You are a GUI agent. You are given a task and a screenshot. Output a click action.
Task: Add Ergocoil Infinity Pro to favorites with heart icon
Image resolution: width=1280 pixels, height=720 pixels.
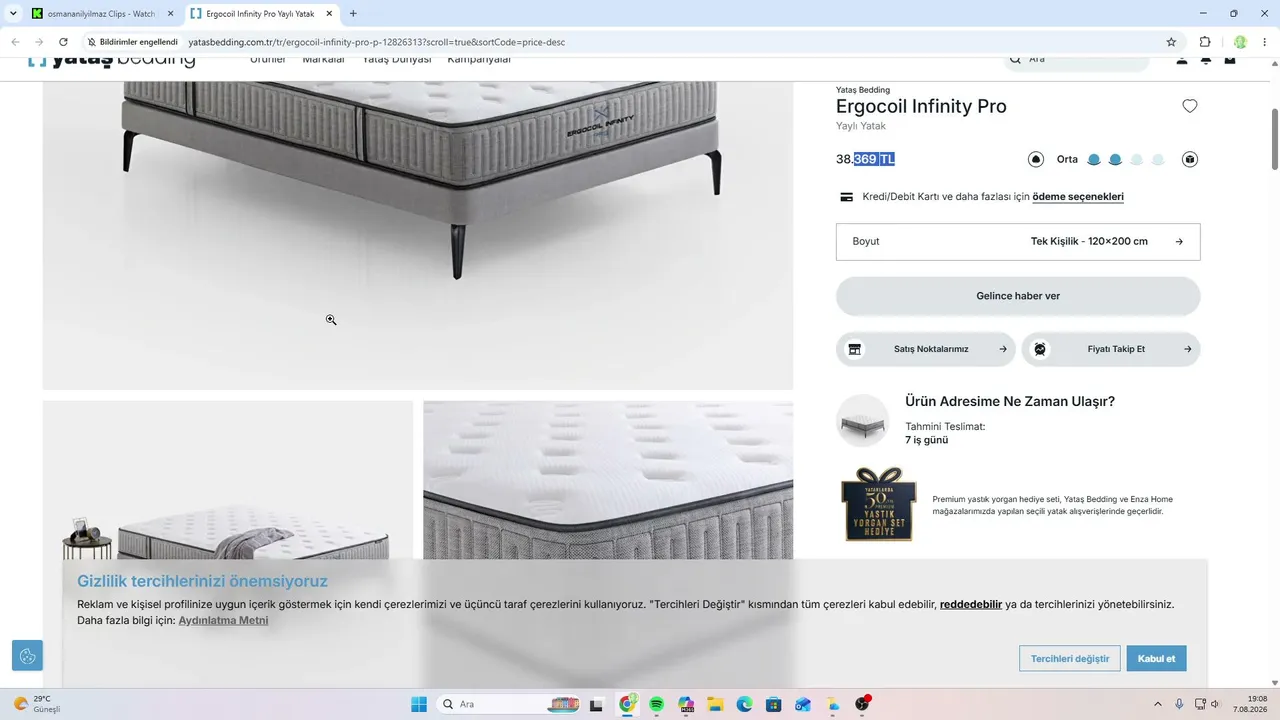tap(1190, 106)
